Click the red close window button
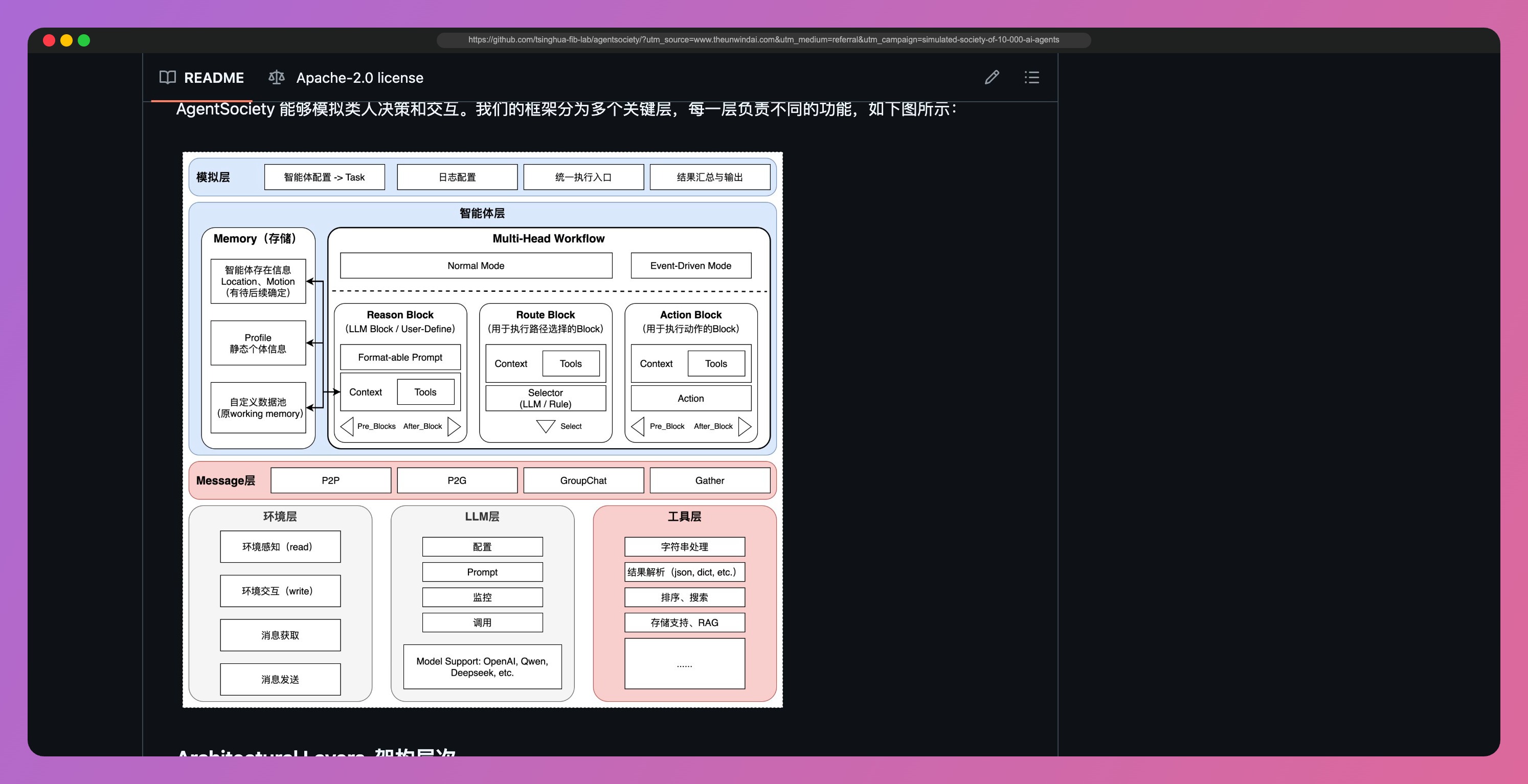The image size is (1528, 784). tap(49, 40)
